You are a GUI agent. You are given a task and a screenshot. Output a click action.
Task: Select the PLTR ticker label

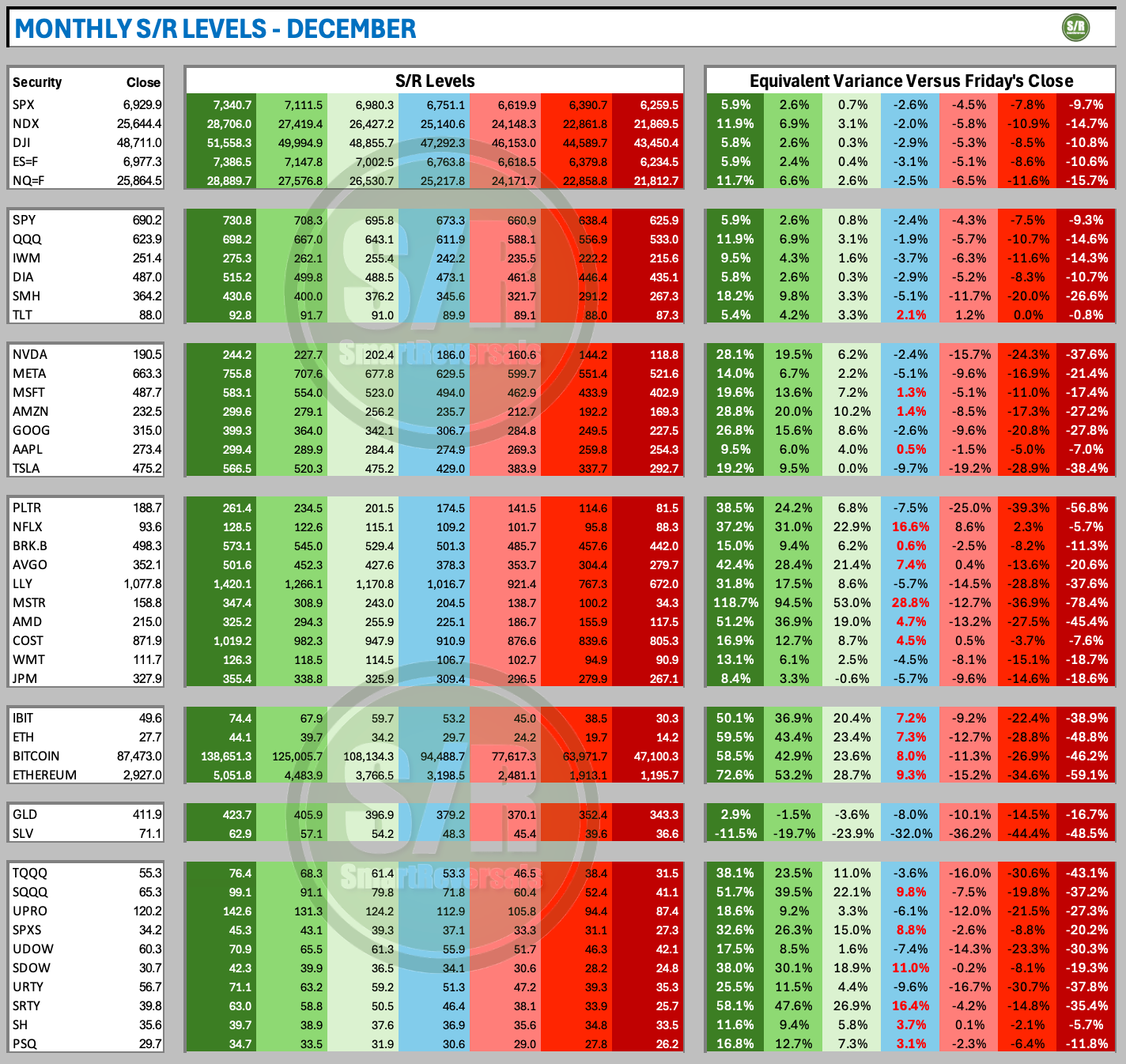pos(28,507)
